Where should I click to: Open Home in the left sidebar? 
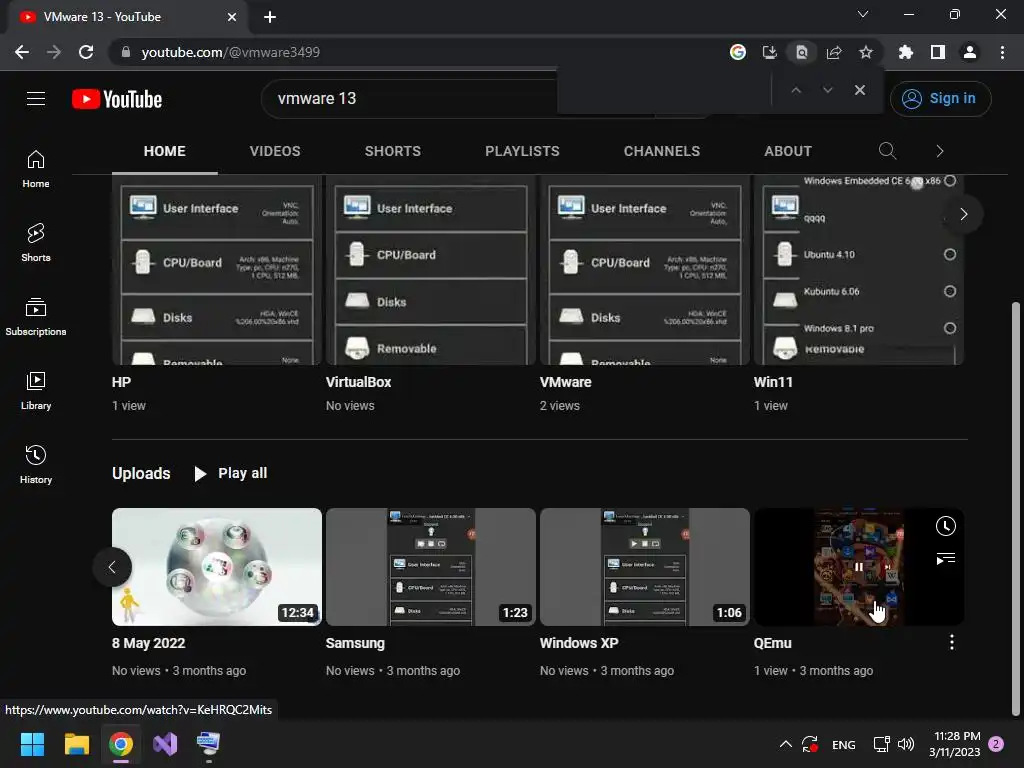coord(36,169)
